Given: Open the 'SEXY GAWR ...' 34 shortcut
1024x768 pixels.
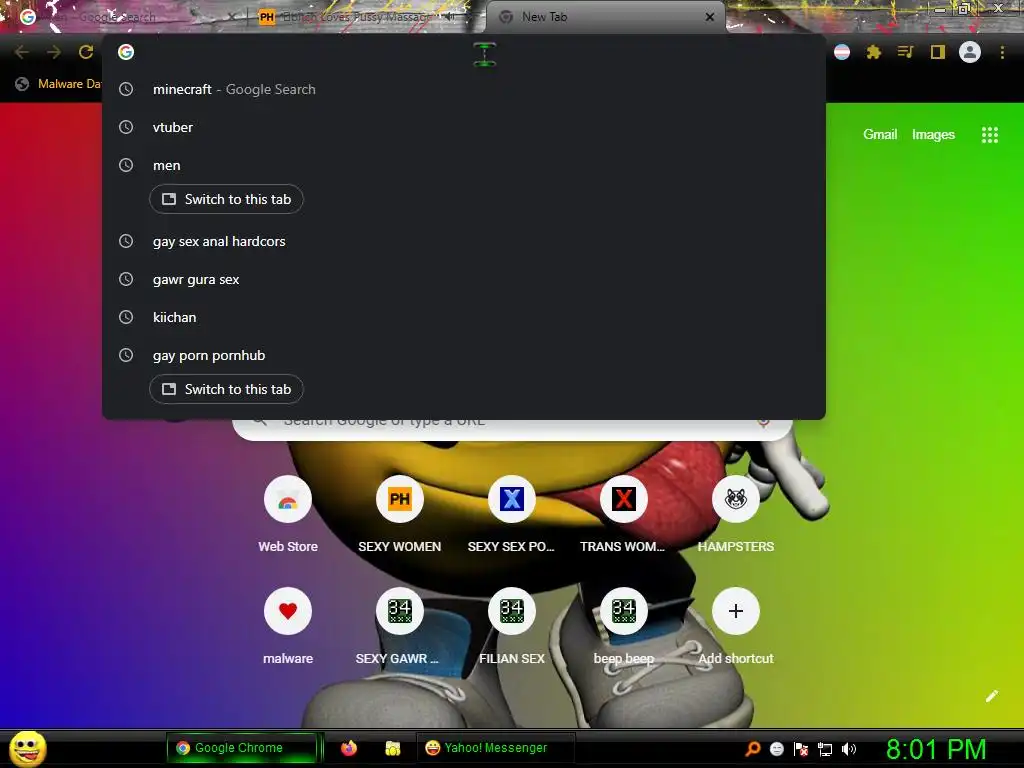Looking at the screenshot, I should pyautogui.click(x=400, y=627).
